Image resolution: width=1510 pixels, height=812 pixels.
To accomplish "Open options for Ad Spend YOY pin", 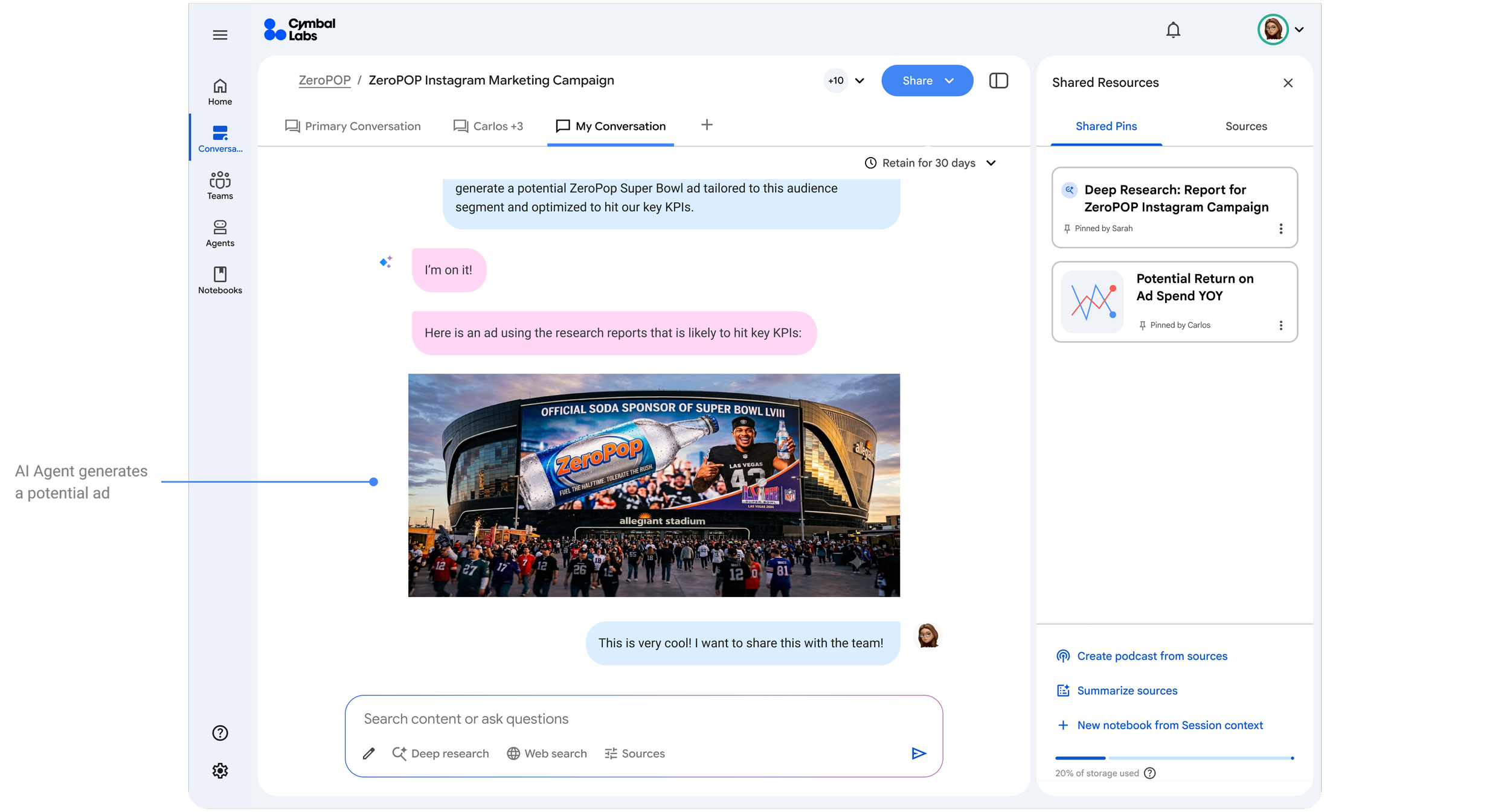I will click(x=1280, y=325).
